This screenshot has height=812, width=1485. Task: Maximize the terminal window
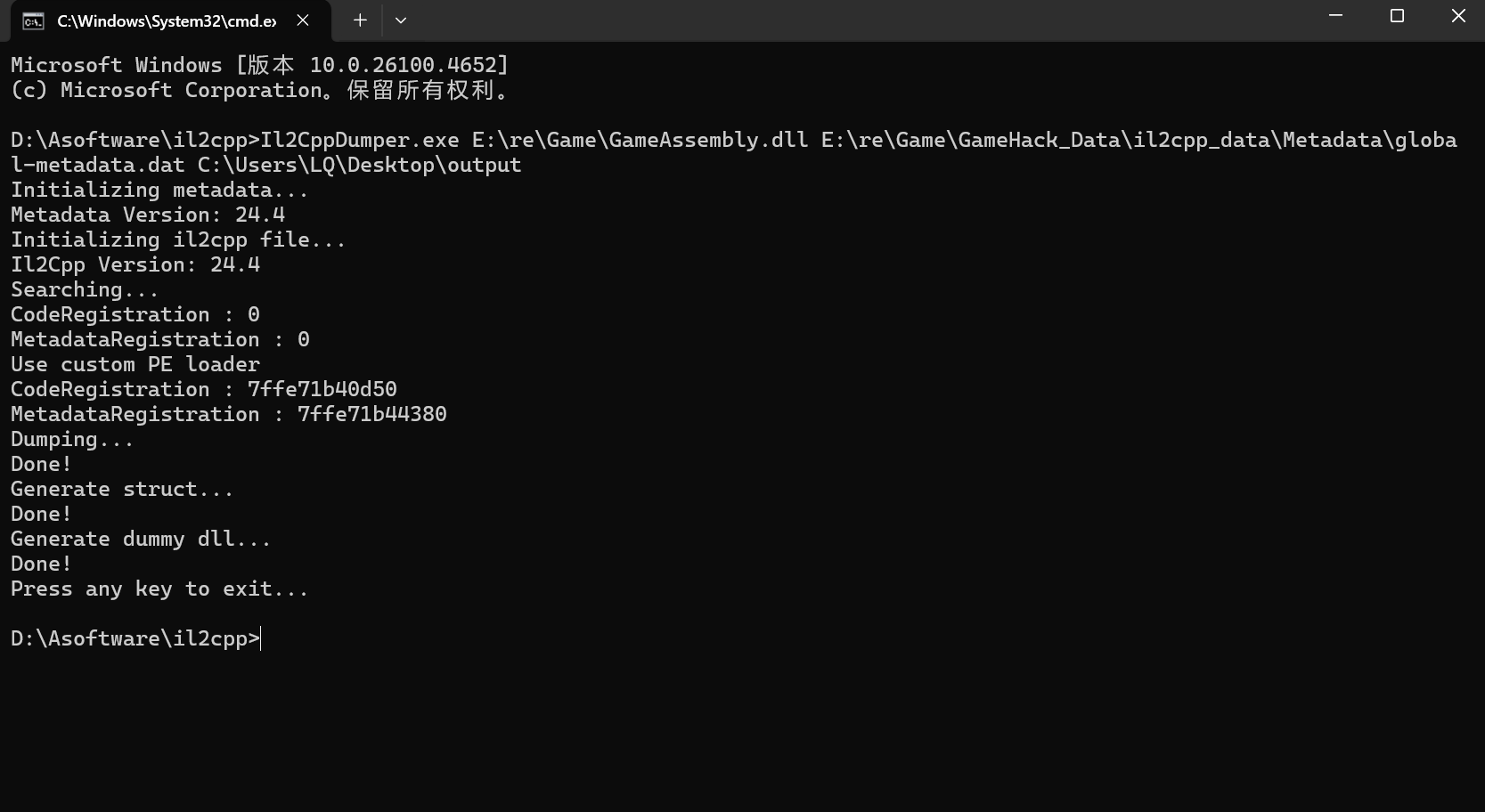coord(1397,16)
